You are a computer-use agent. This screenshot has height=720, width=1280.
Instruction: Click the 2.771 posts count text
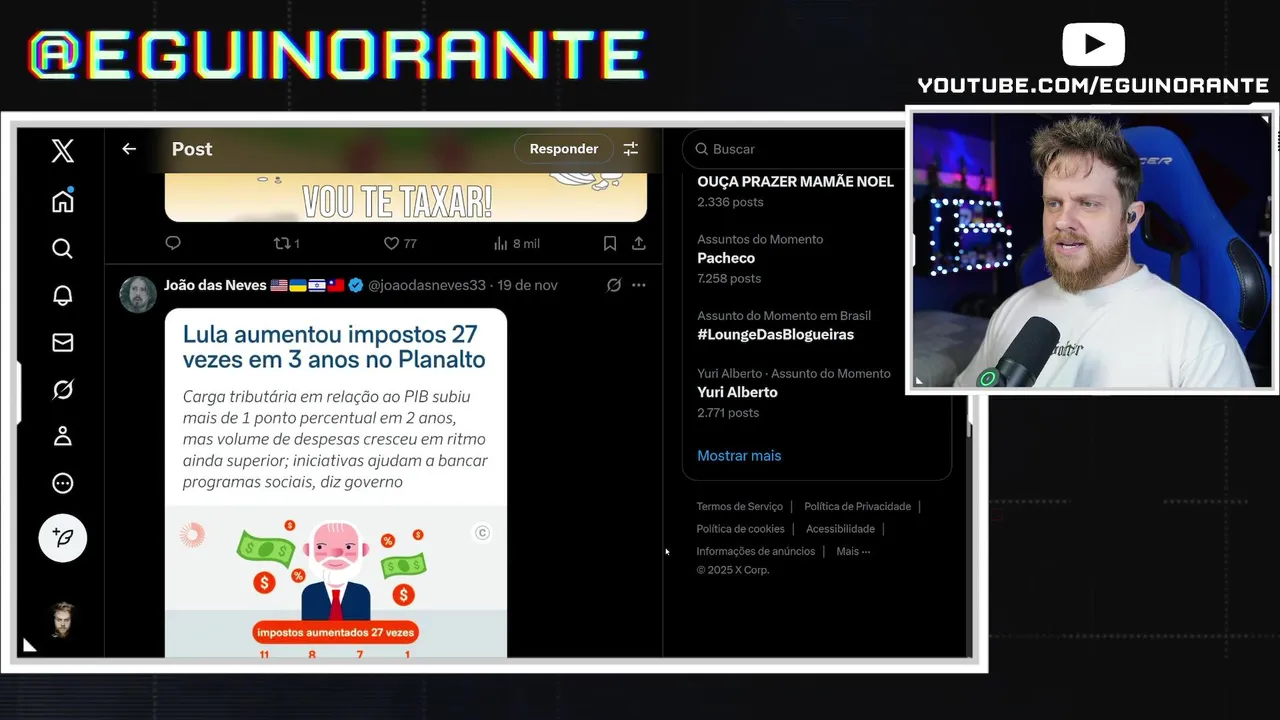click(x=728, y=413)
